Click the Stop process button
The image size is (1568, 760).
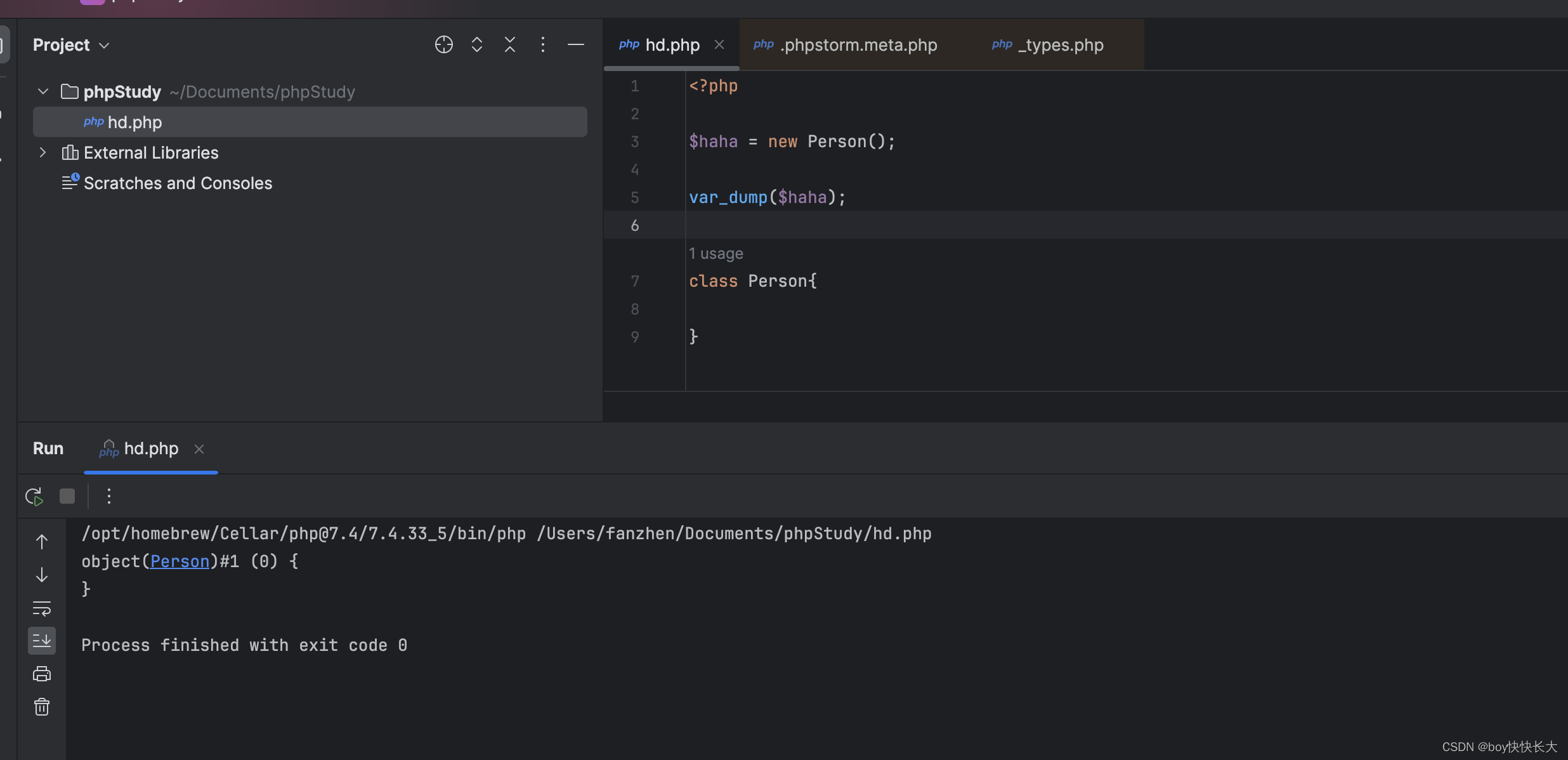click(67, 496)
